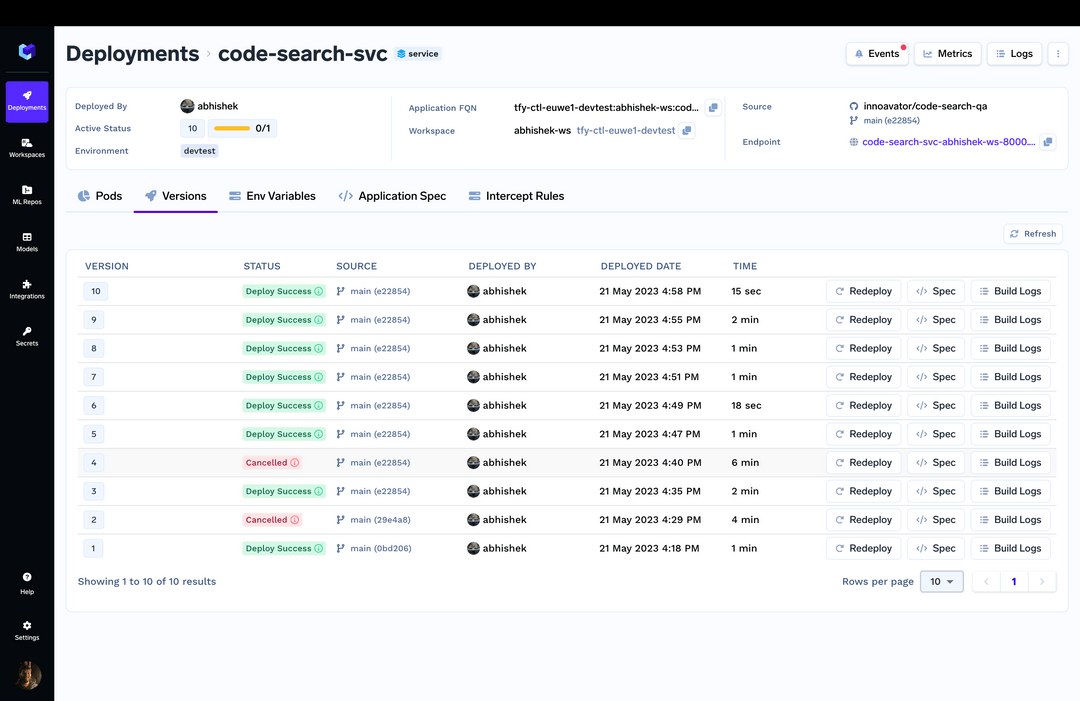Open Integrations puzzle icon
This screenshot has width=1080, height=701.
[x=27, y=289]
